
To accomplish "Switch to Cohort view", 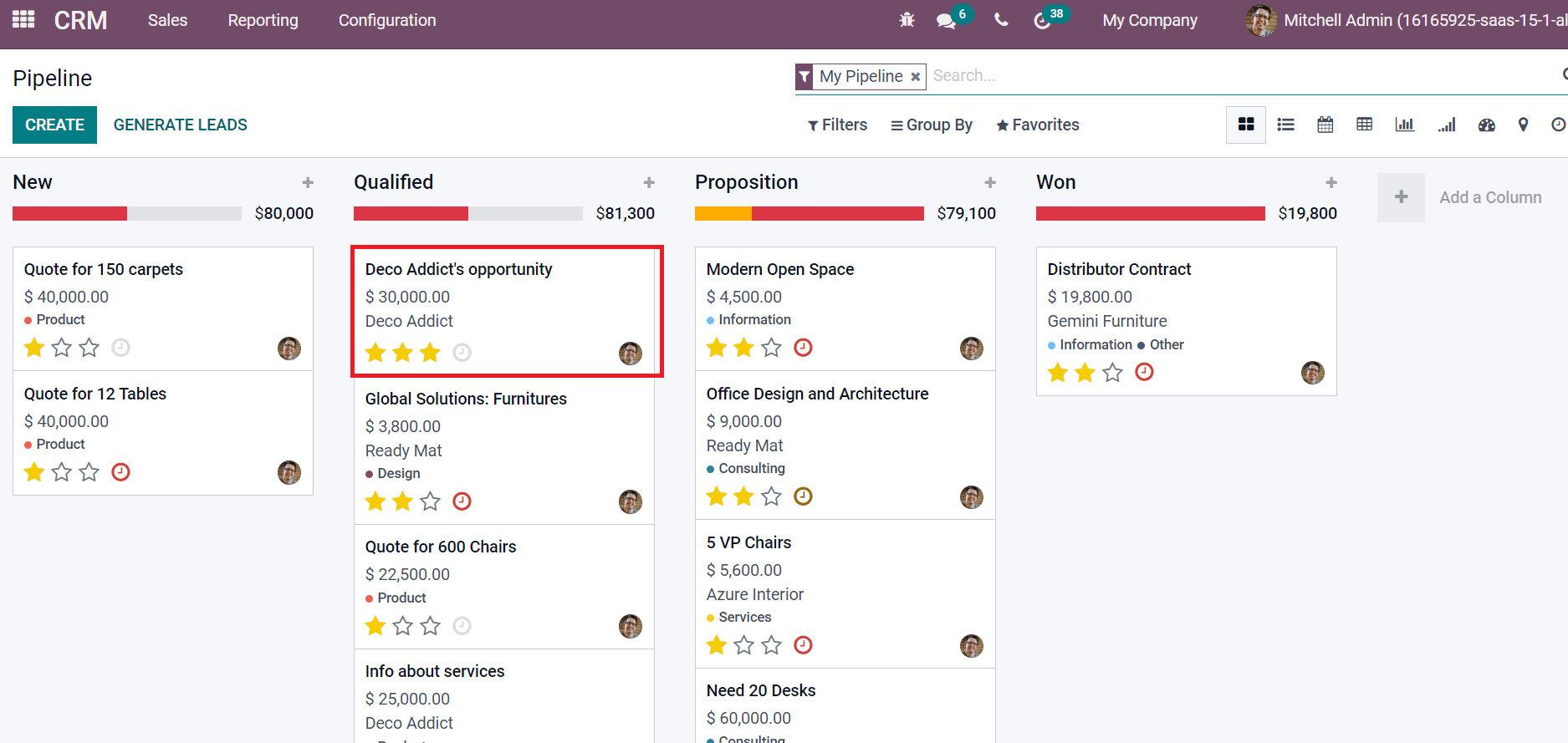I will [1447, 125].
